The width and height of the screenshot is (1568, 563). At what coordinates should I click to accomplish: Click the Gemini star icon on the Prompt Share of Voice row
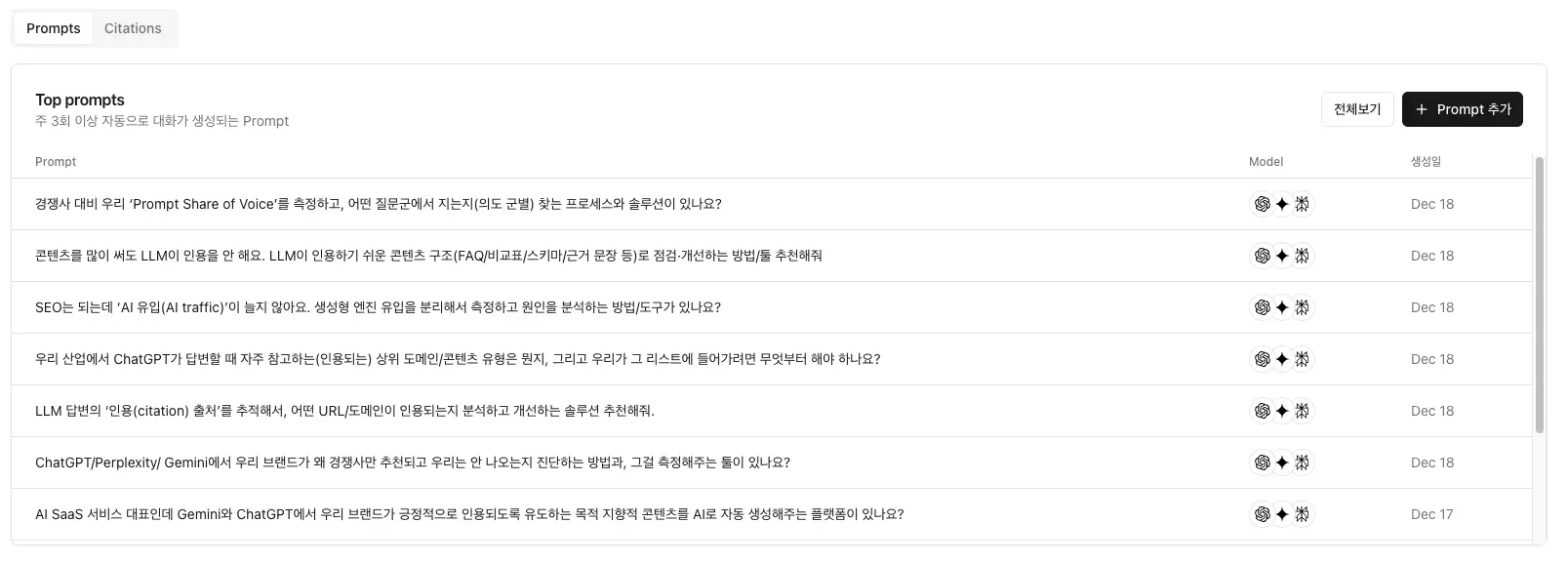[x=1281, y=204]
